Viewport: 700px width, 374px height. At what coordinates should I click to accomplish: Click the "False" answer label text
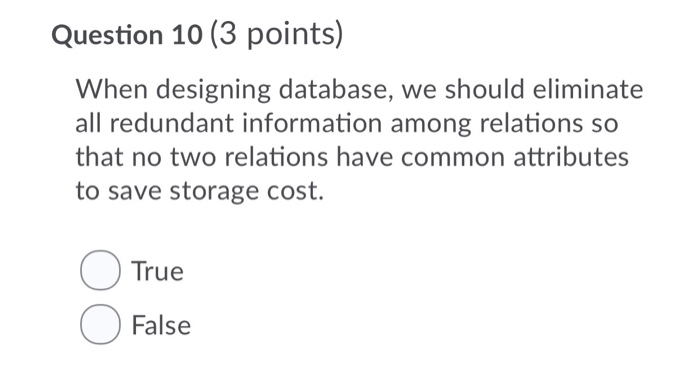[161, 325]
